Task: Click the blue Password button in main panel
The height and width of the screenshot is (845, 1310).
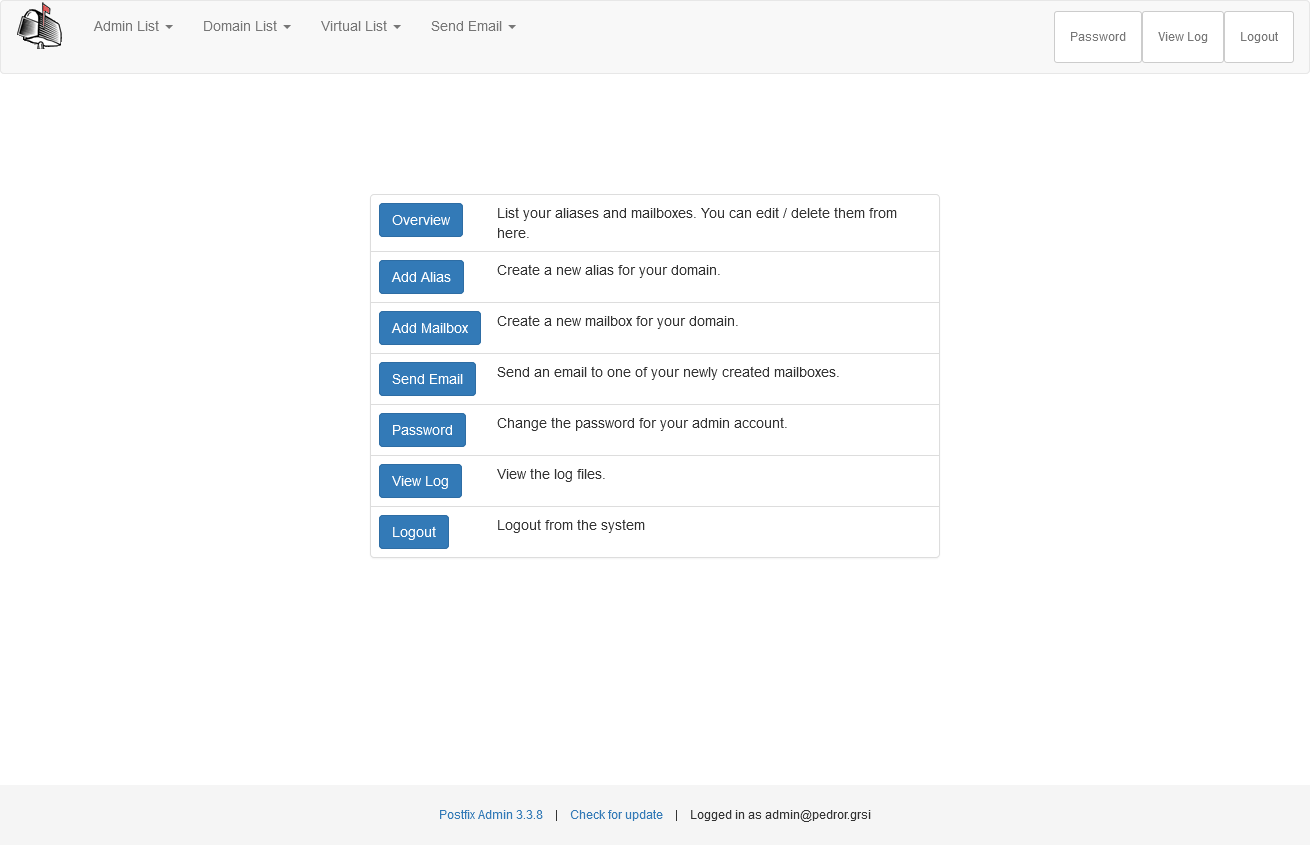Action: (x=422, y=430)
